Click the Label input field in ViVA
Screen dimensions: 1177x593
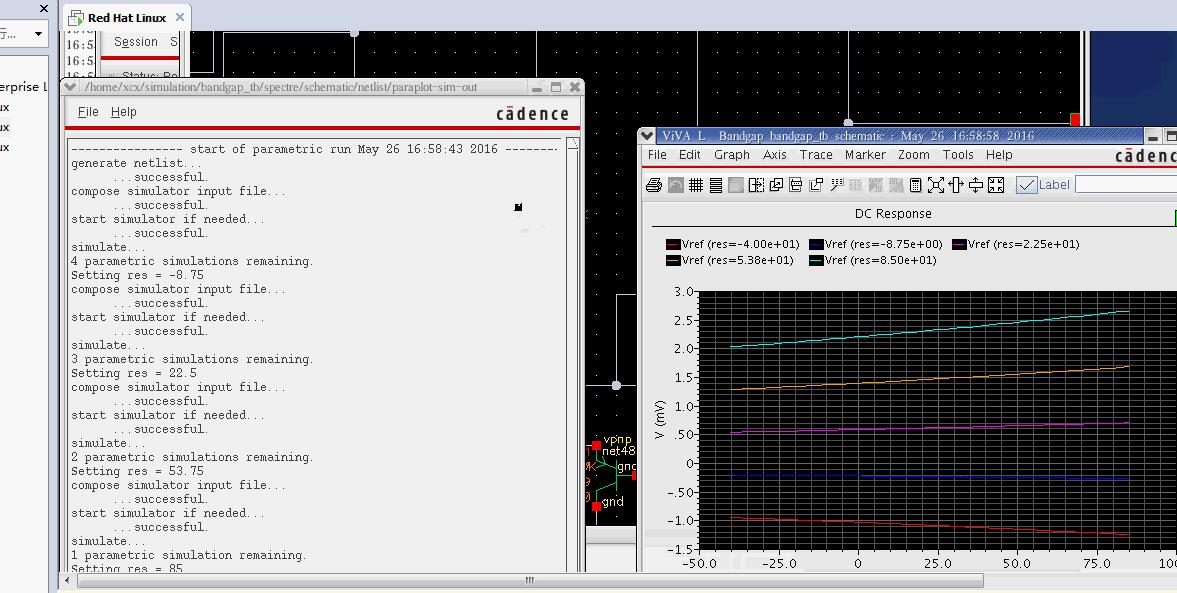(1126, 185)
